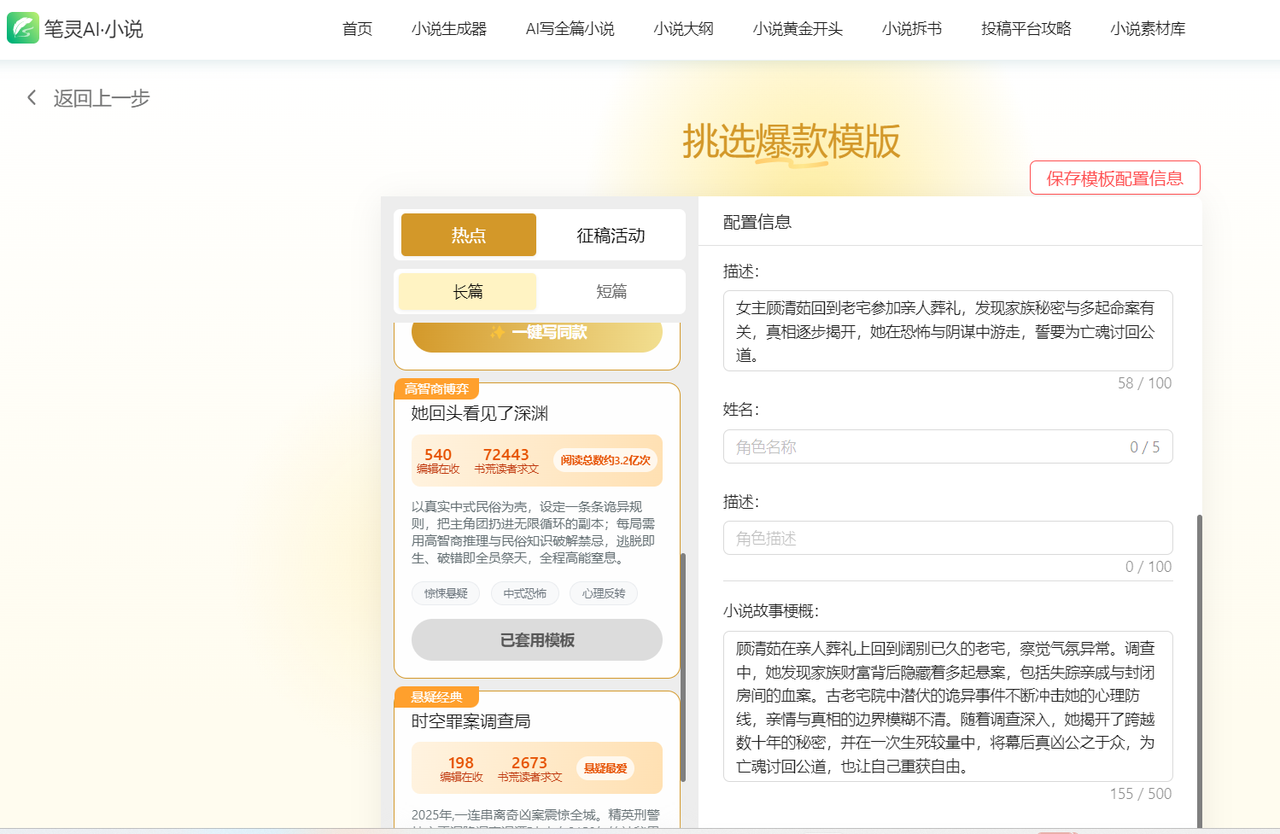1280x834 pixels.
Task: Open the 小说拆书 navigation item
Action: 912,29
